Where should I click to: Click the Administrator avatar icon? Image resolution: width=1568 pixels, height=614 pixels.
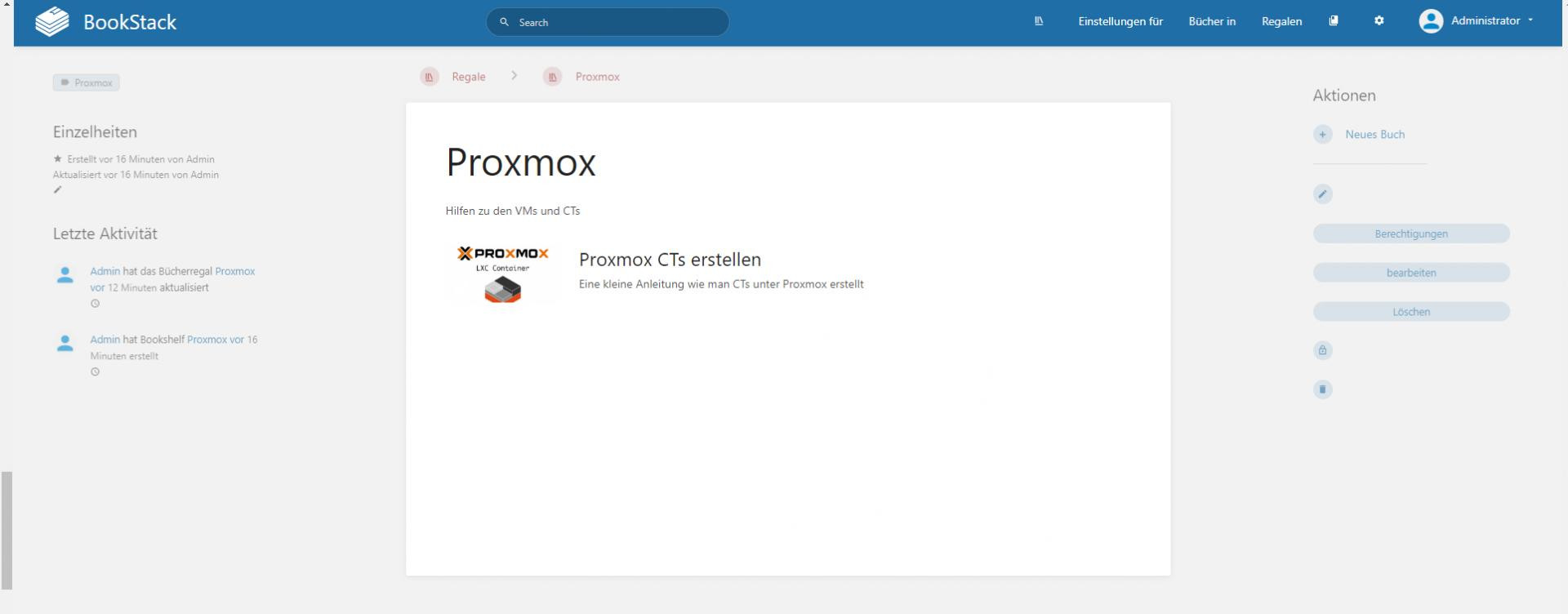tap(1431, 21)
